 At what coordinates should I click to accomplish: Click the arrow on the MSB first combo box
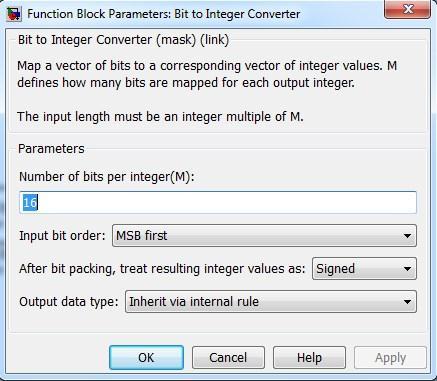(407, 236)
